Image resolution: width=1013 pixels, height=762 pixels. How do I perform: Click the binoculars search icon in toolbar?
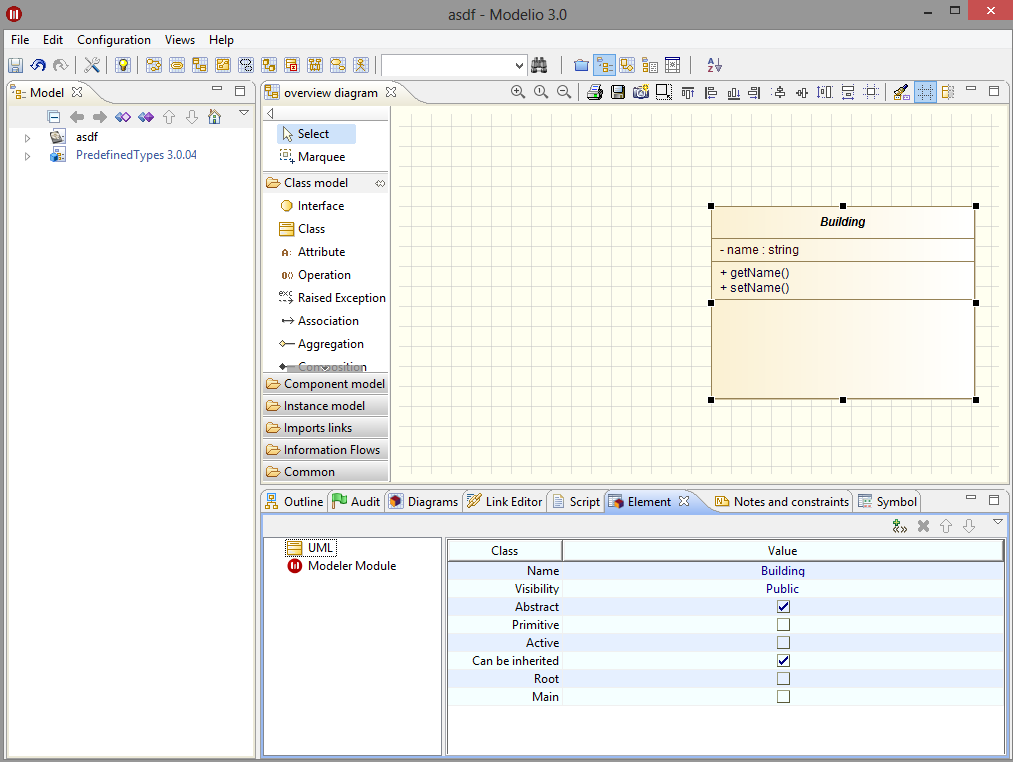click(x=539, y=65)
